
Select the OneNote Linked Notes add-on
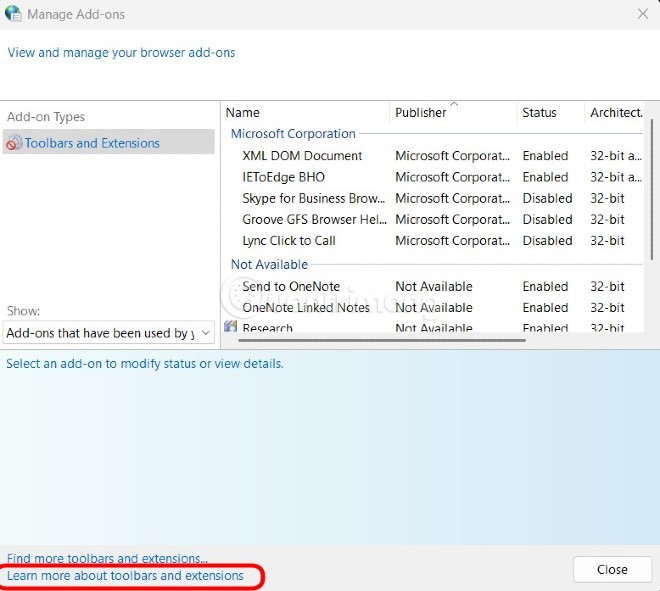[x=306, y=308]
